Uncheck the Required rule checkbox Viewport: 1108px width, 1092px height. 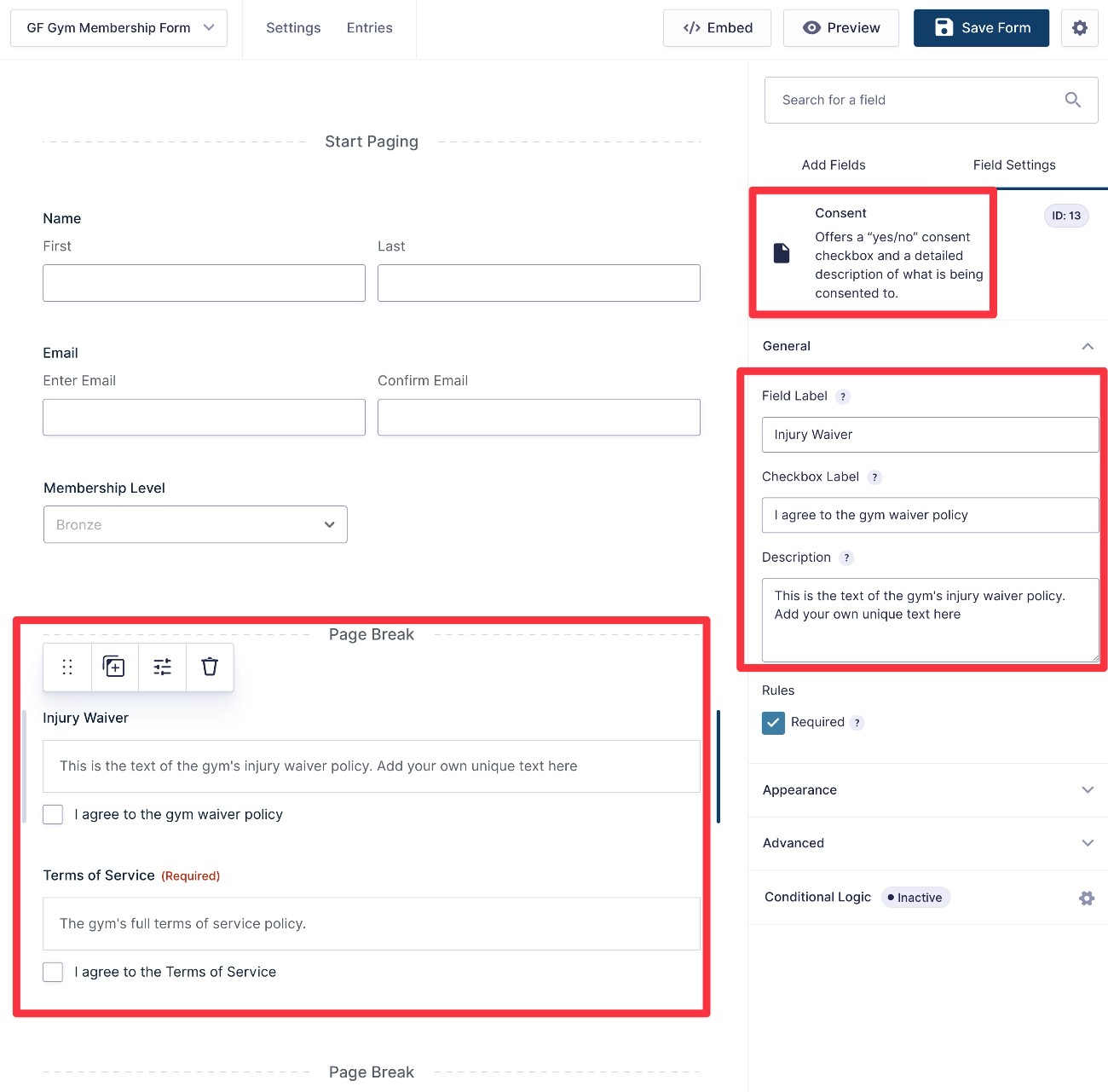click(773, 722)
